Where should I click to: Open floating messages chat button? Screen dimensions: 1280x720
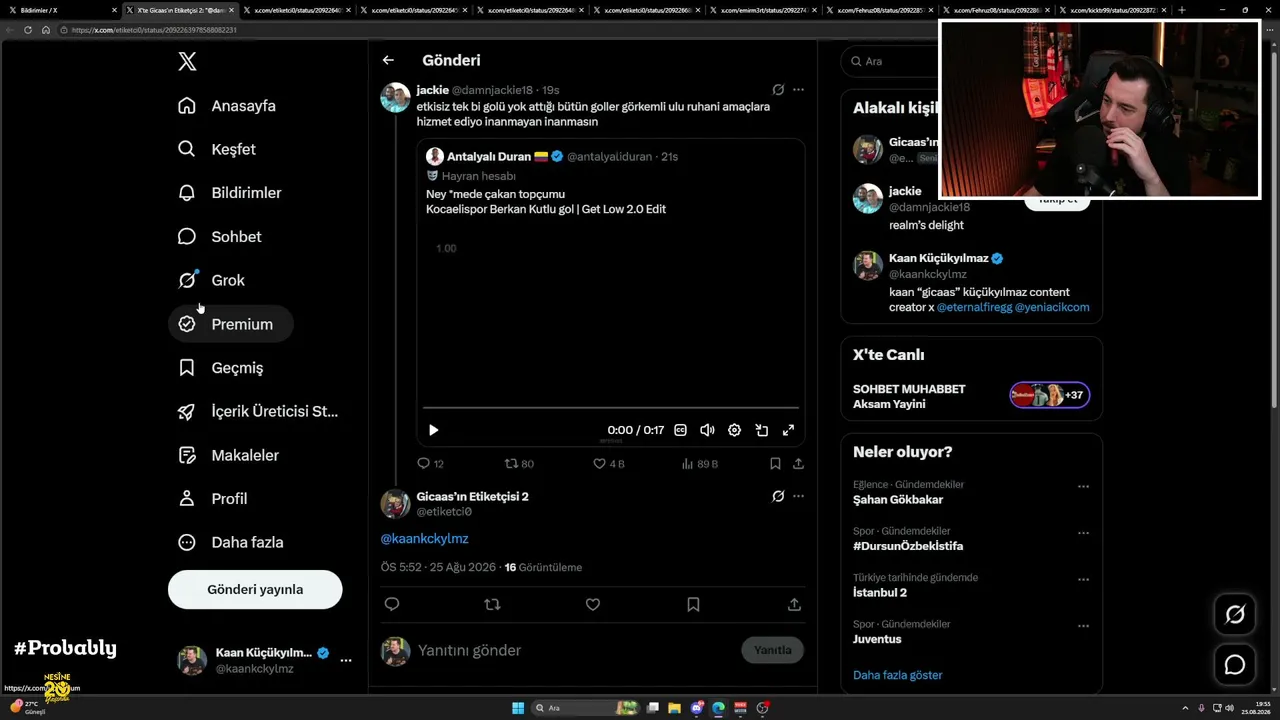pos(1235,665)
